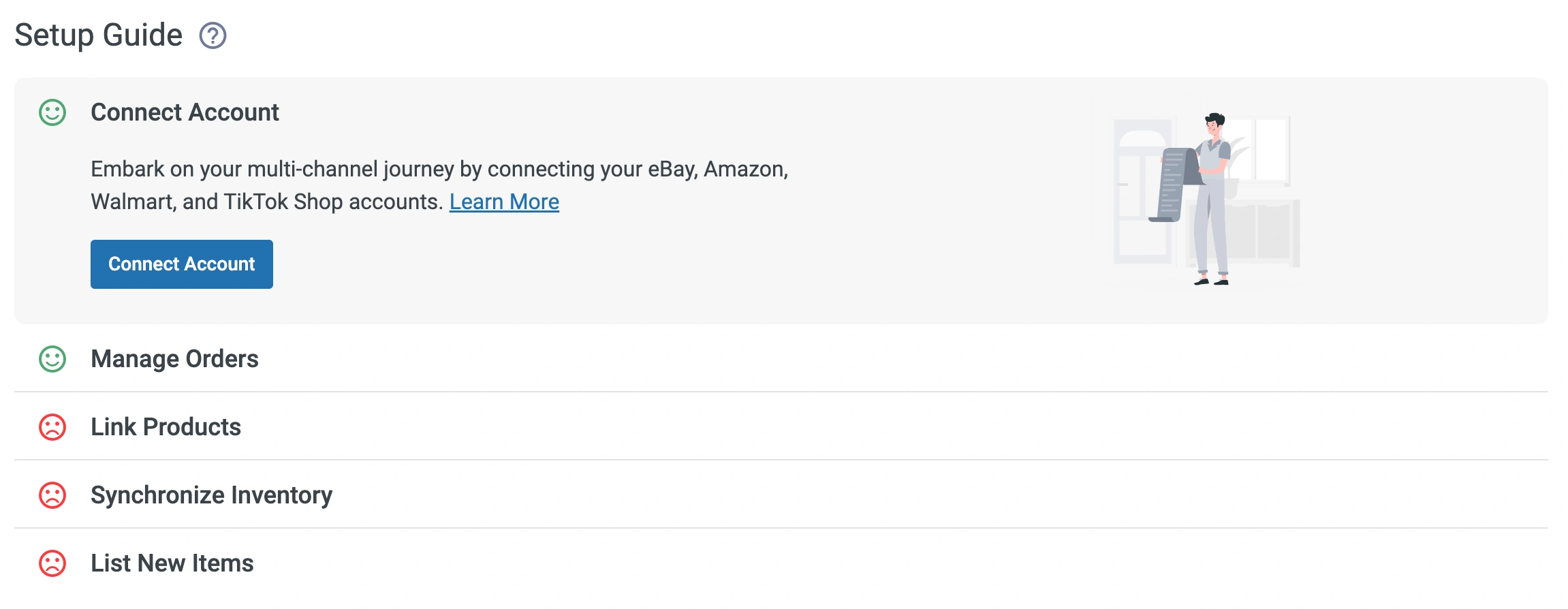Toggle the Manage Orders completion status icon

[x=50, y=359]
